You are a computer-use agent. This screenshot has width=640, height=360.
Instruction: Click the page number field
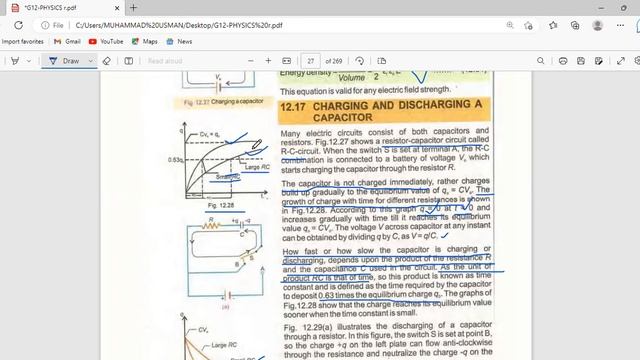[x=311, y=61]
